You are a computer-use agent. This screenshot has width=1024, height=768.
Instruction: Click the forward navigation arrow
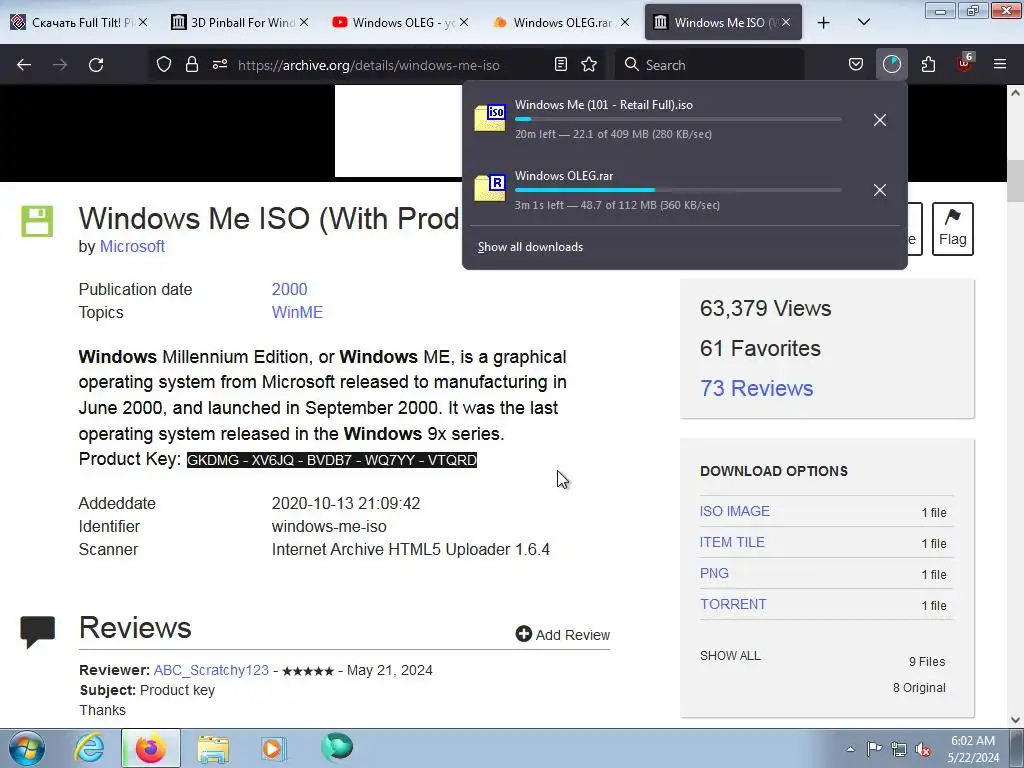pyautogui.click(x=60, y=65)
